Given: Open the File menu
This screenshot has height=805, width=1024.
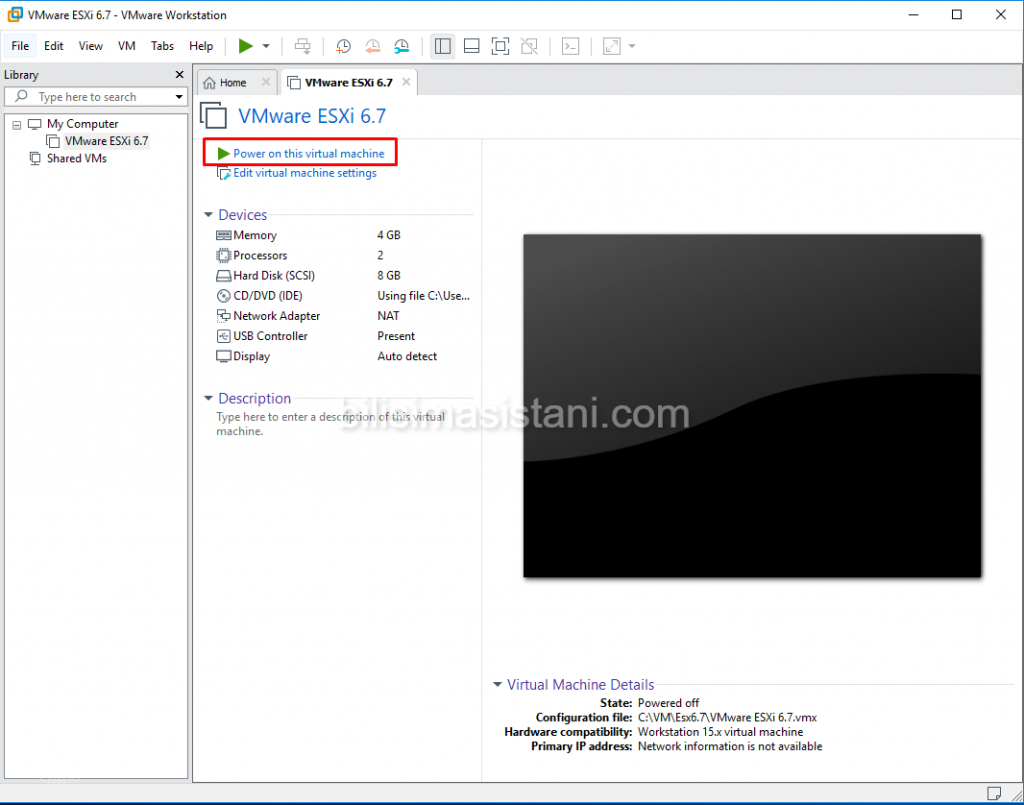Looking at the screenshot, I should [20, 46].
